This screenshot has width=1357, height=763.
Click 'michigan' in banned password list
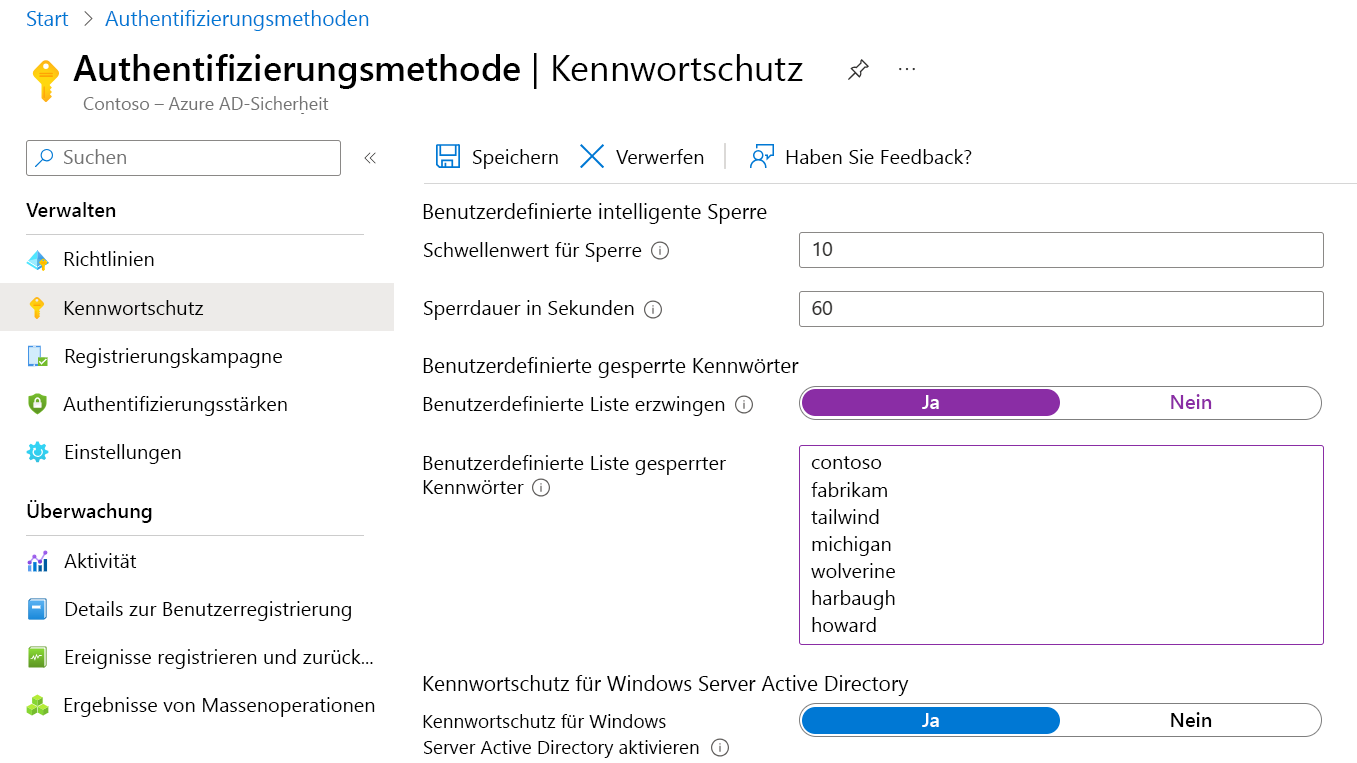(x=851, y=544)
